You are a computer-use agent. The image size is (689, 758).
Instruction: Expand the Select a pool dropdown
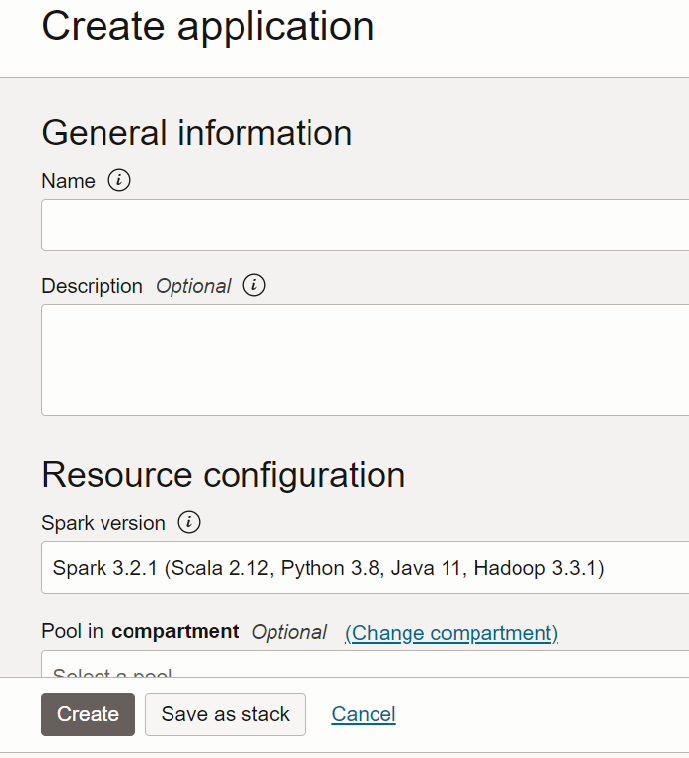click(365, 665)
